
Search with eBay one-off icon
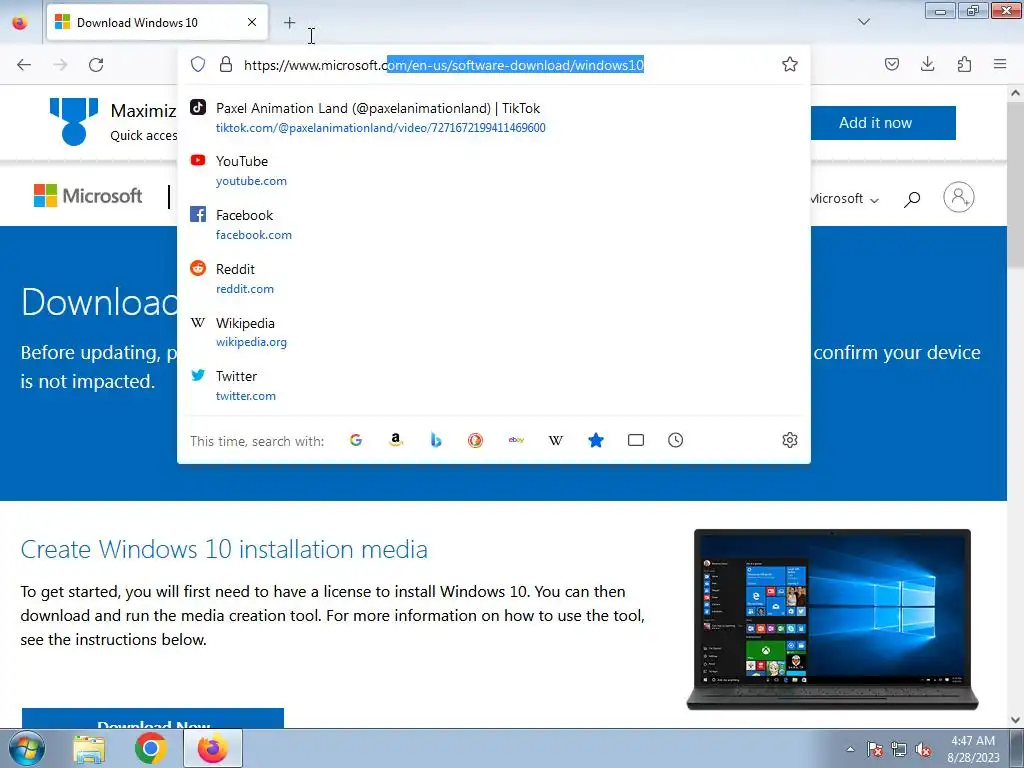(516, 440)
